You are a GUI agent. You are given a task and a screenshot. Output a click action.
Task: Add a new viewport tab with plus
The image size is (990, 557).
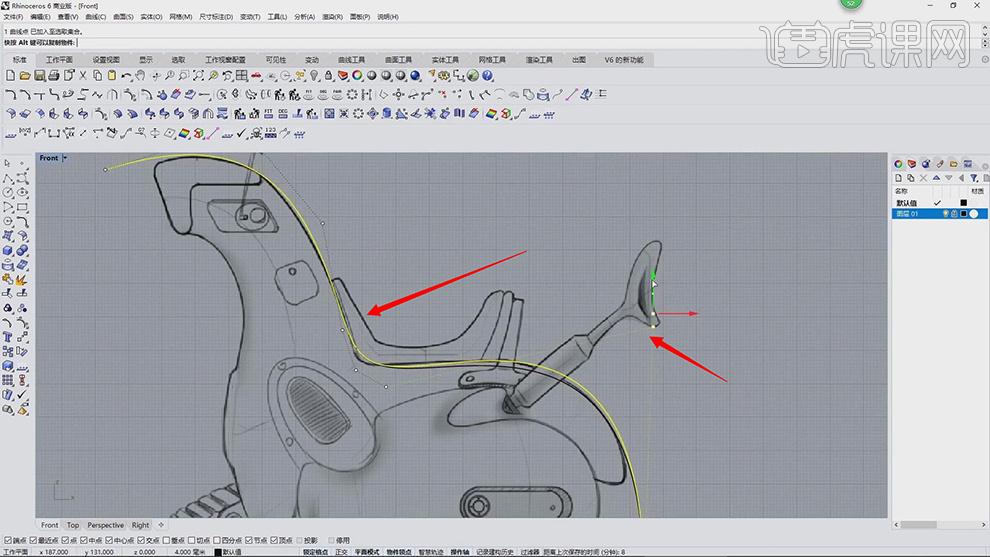click(x=161, y=525)
